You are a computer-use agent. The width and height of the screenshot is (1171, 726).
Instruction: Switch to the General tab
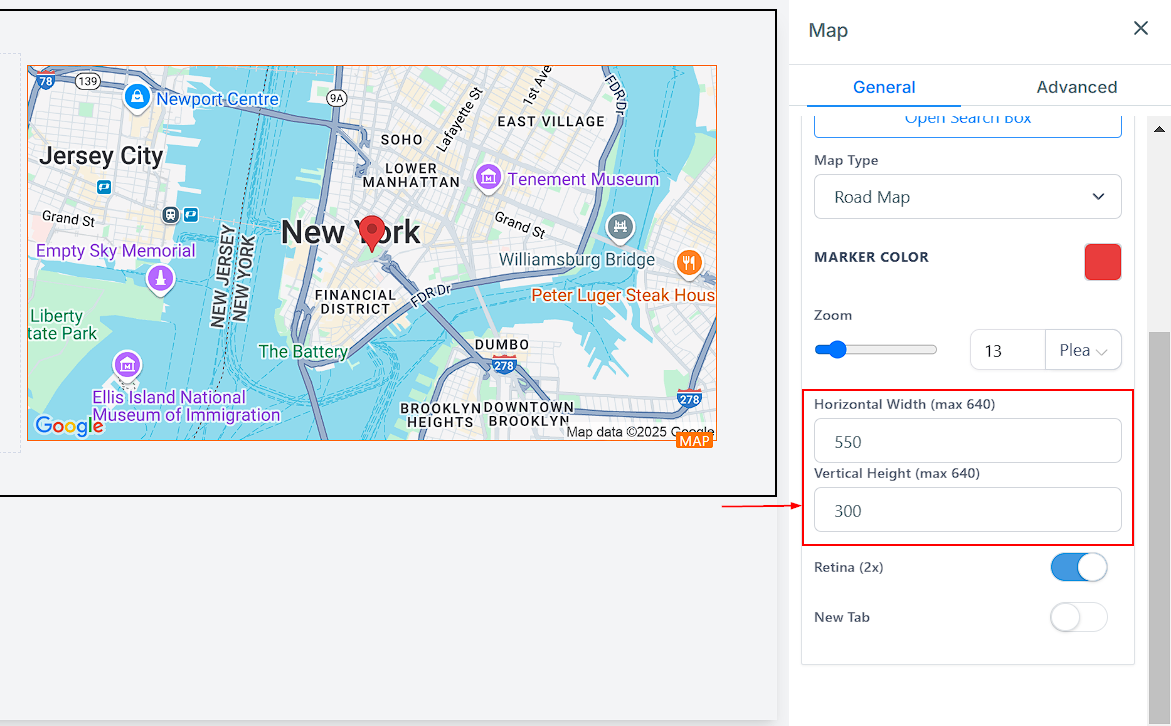coord(883,87)
